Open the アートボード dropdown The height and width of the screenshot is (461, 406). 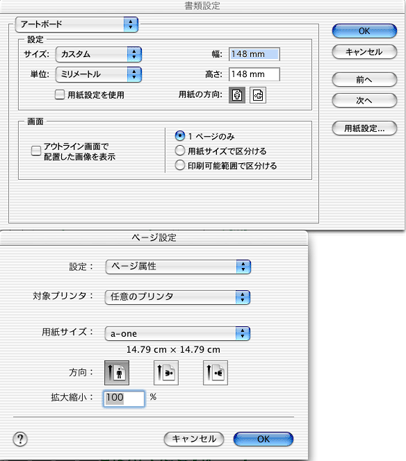[x=77, y=24]
